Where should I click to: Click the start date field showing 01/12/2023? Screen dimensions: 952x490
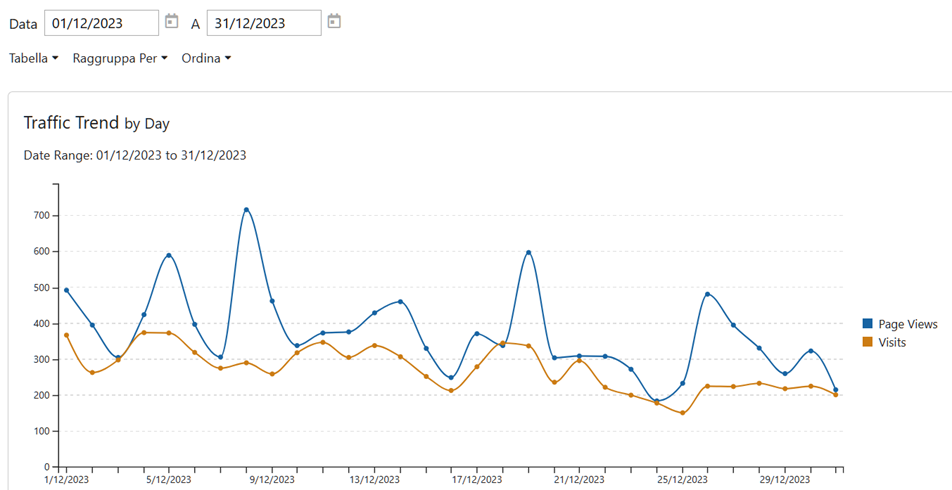(x=101, y=23)
